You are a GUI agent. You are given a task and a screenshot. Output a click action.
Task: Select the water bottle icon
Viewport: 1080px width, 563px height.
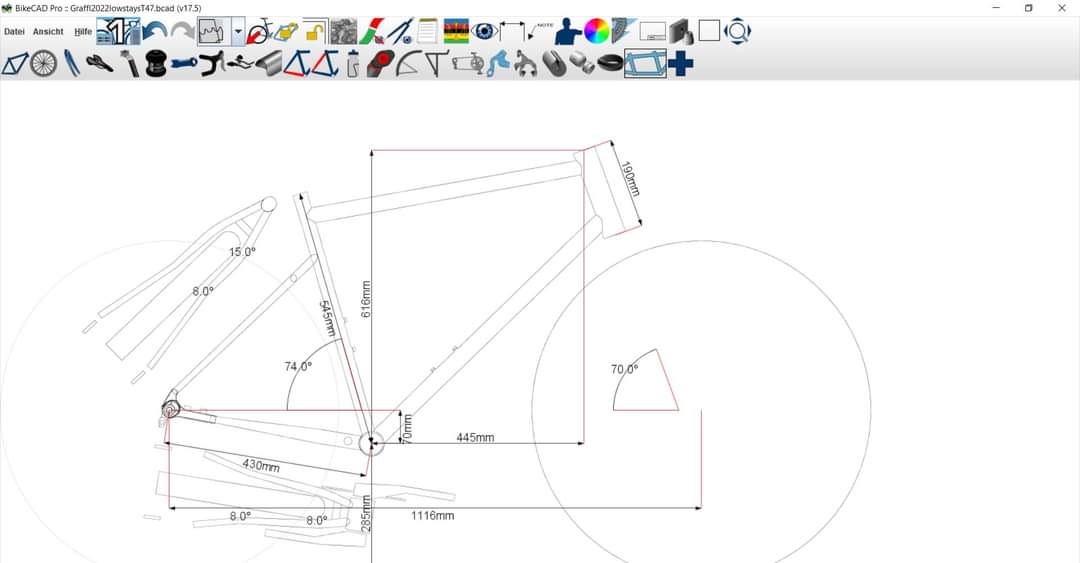pos(352,65)
